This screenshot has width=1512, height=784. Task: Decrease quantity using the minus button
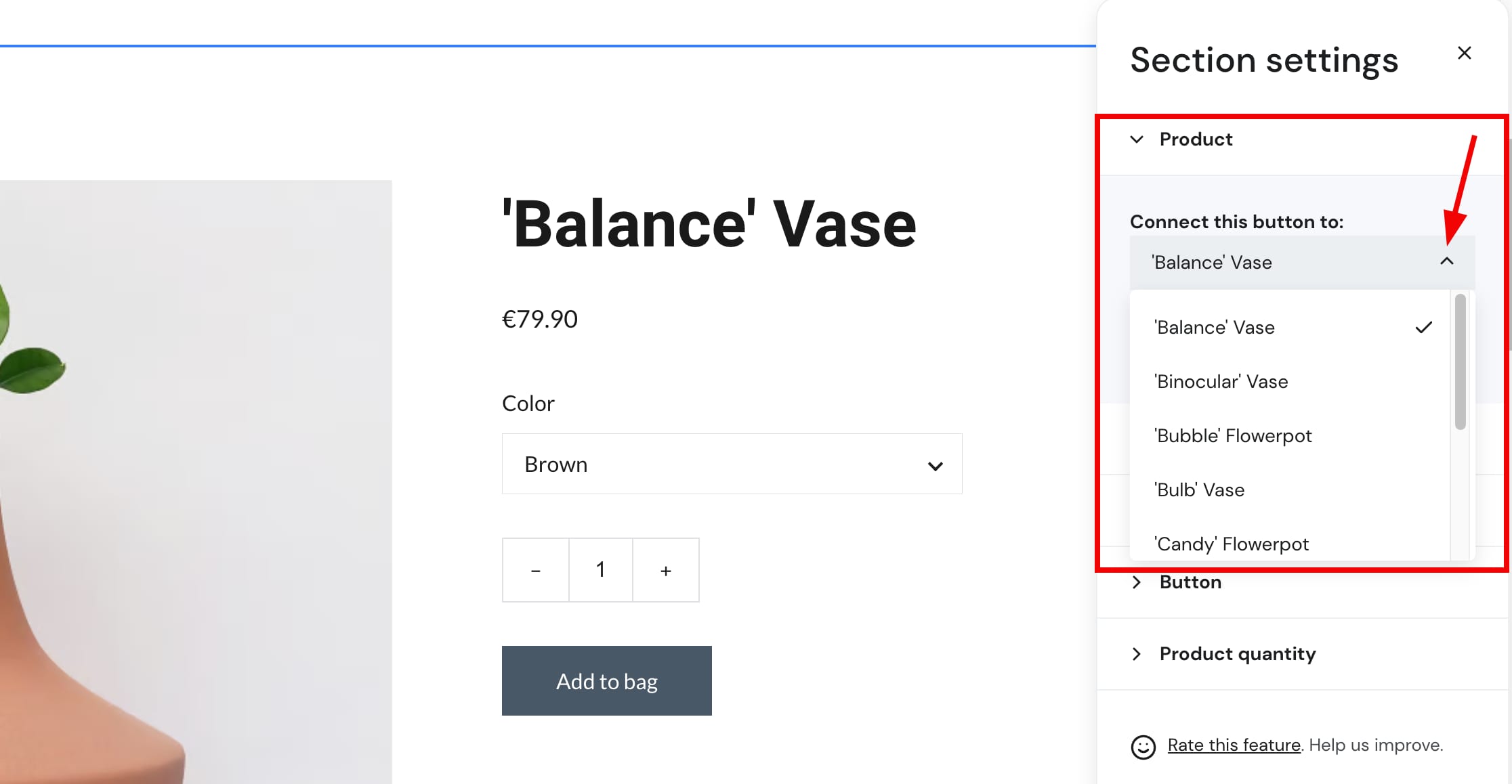(x=535, y=570)
